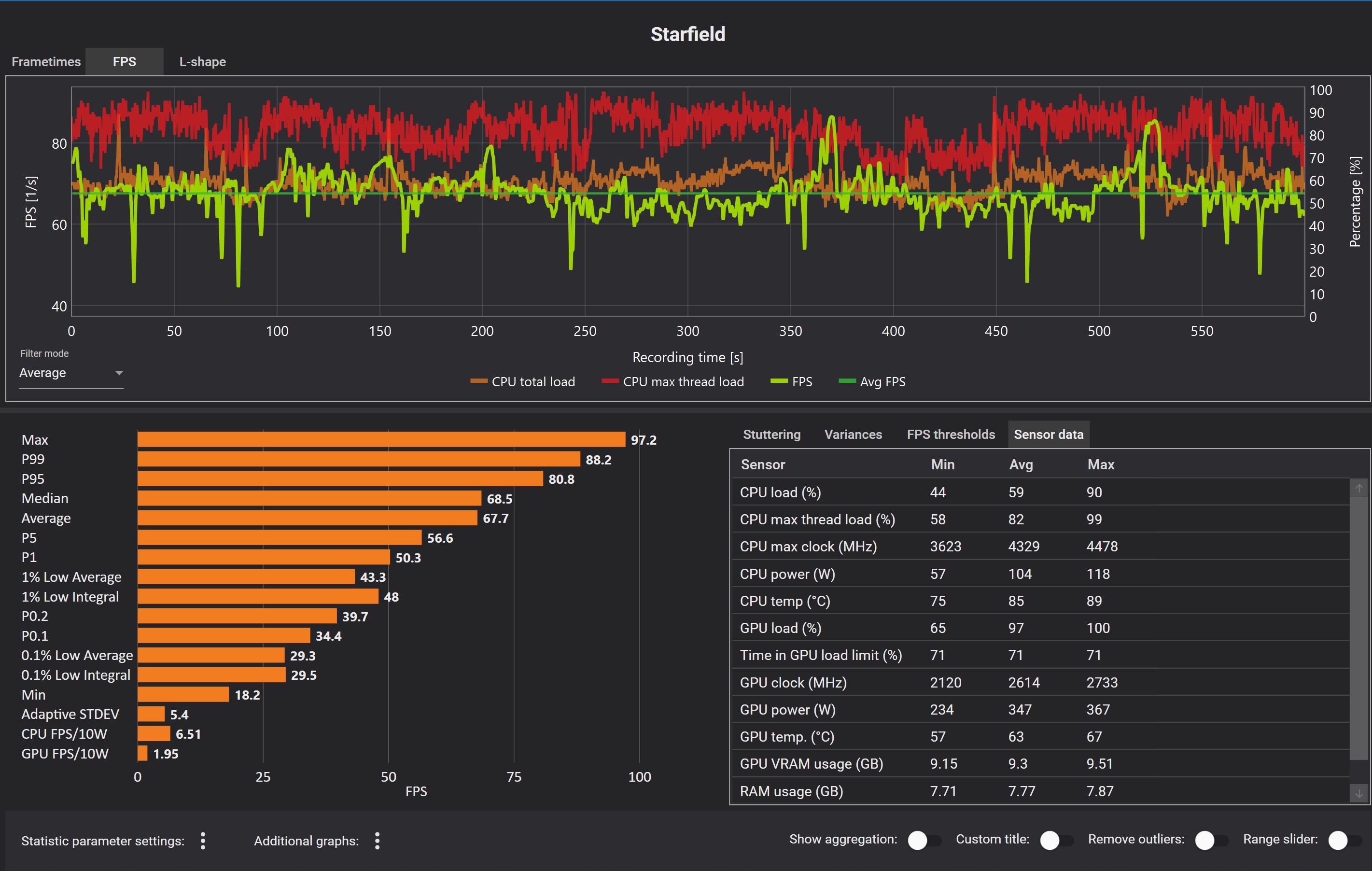
Task: Toggle CPU max thread load legend entry
Action: click(673, 382)
